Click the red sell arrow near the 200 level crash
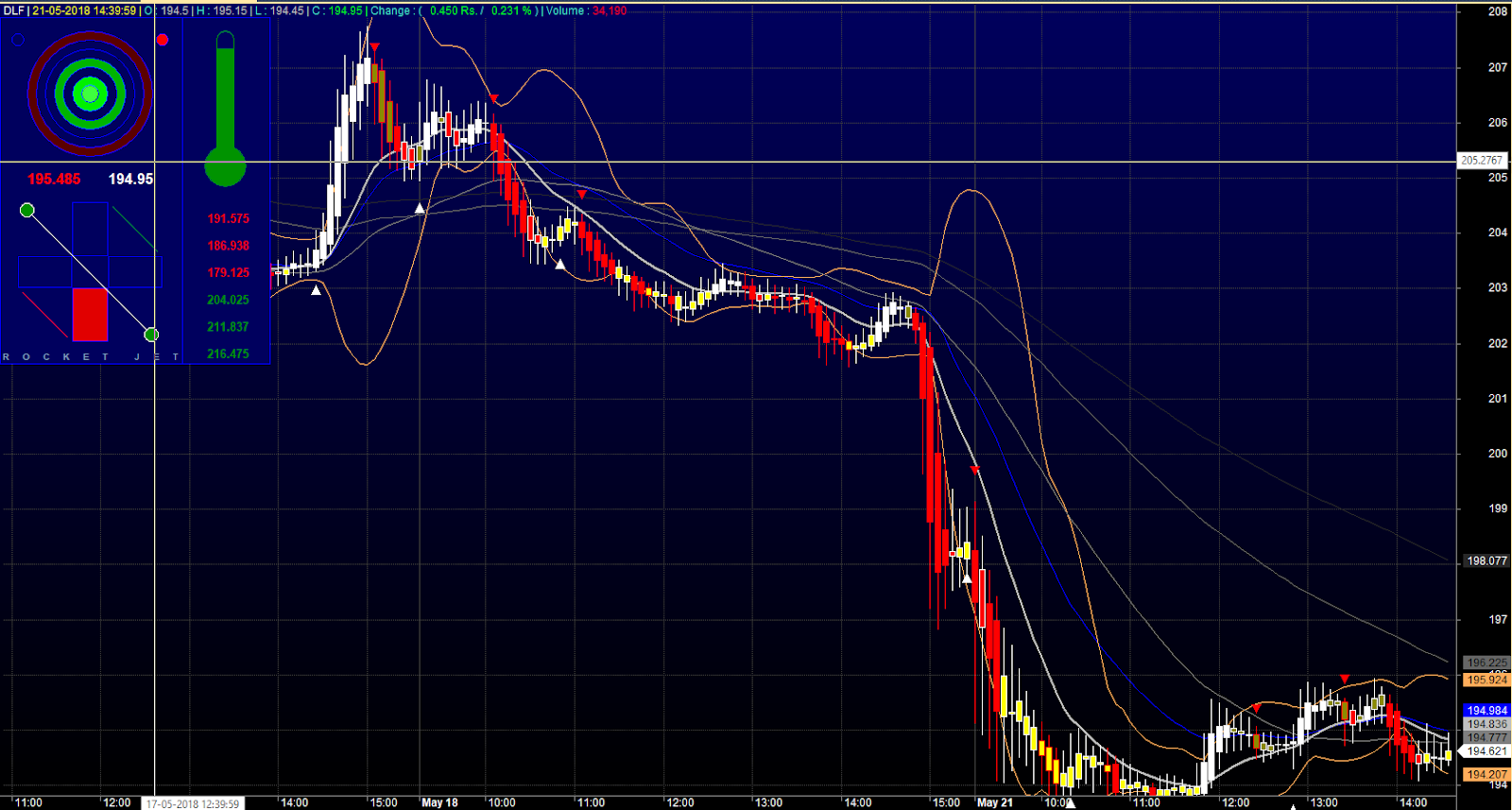1512x810 pixels. pyautogui.click(x=974, y=470)
